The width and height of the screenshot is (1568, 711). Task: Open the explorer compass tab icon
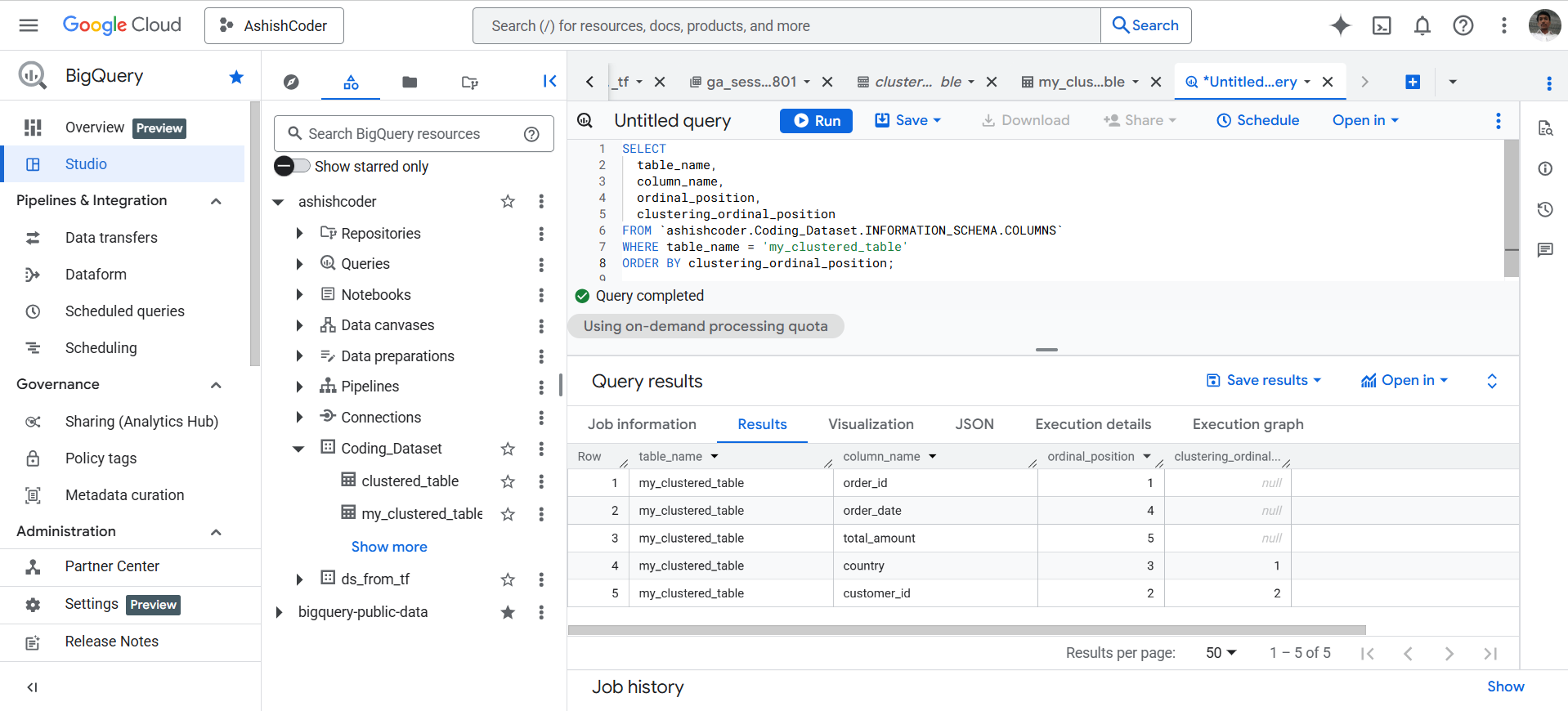291,82
